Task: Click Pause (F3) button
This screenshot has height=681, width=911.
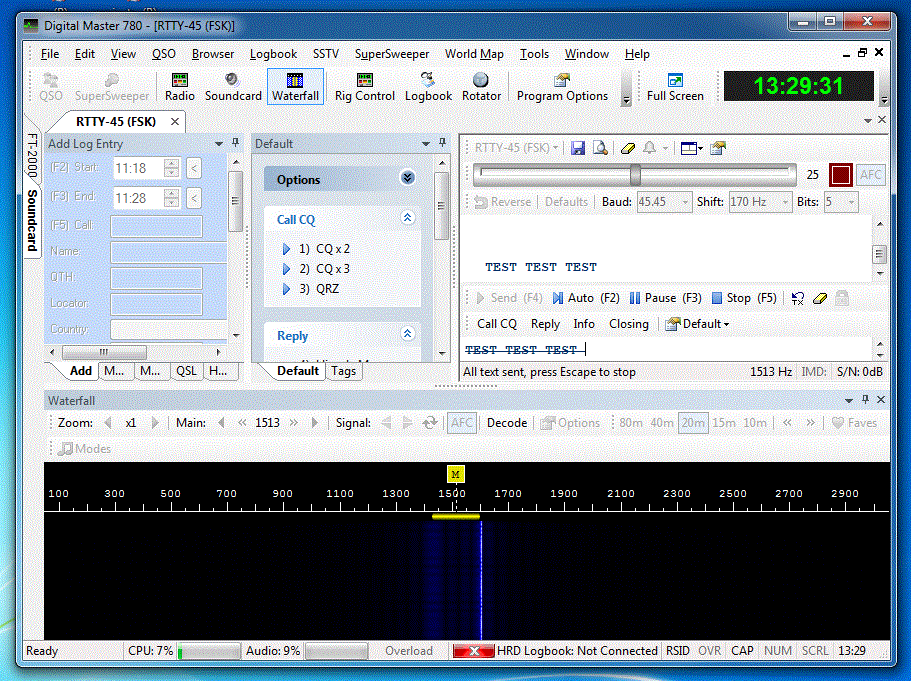Action: (666, 298)
